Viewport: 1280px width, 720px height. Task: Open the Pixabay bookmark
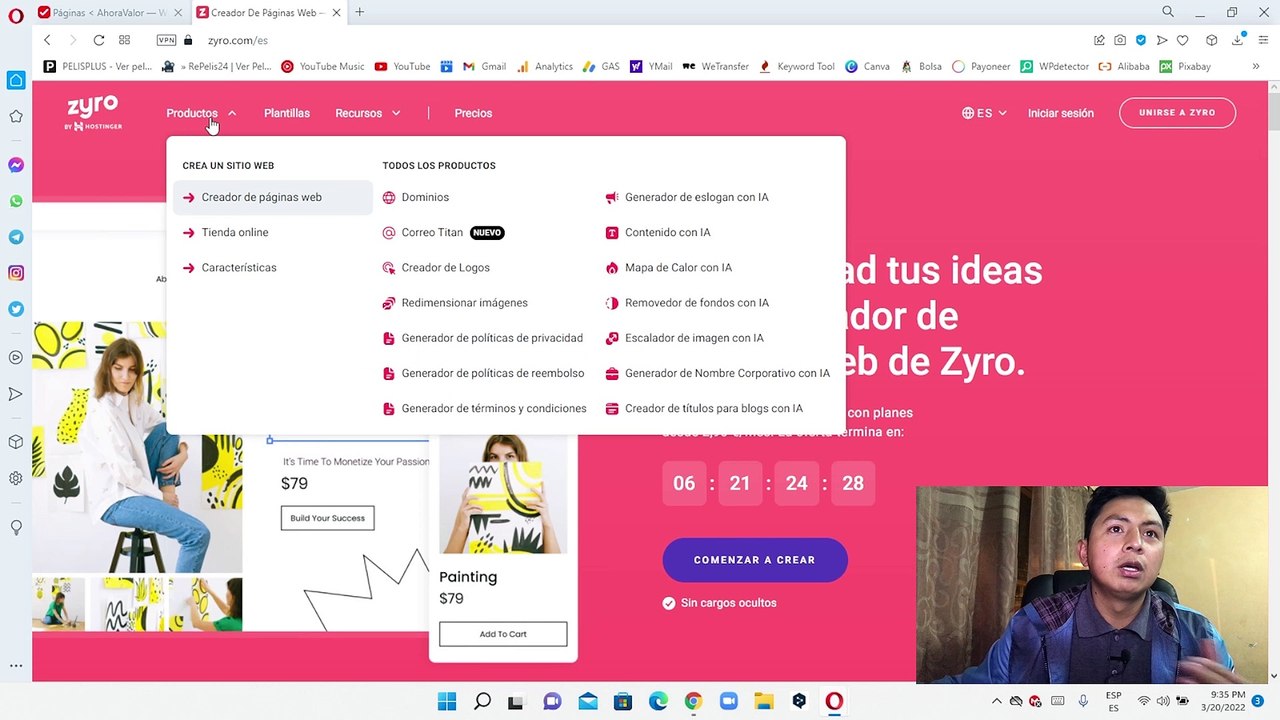point(1185,66)
